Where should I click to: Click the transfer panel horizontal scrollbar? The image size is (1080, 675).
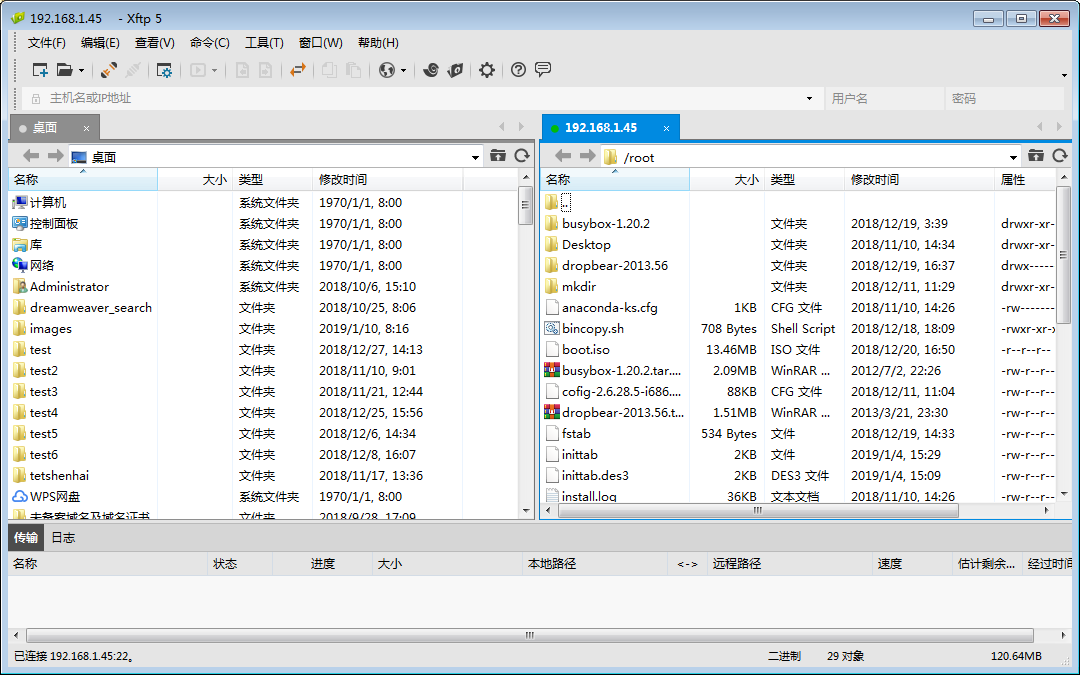tap(530, 635)
